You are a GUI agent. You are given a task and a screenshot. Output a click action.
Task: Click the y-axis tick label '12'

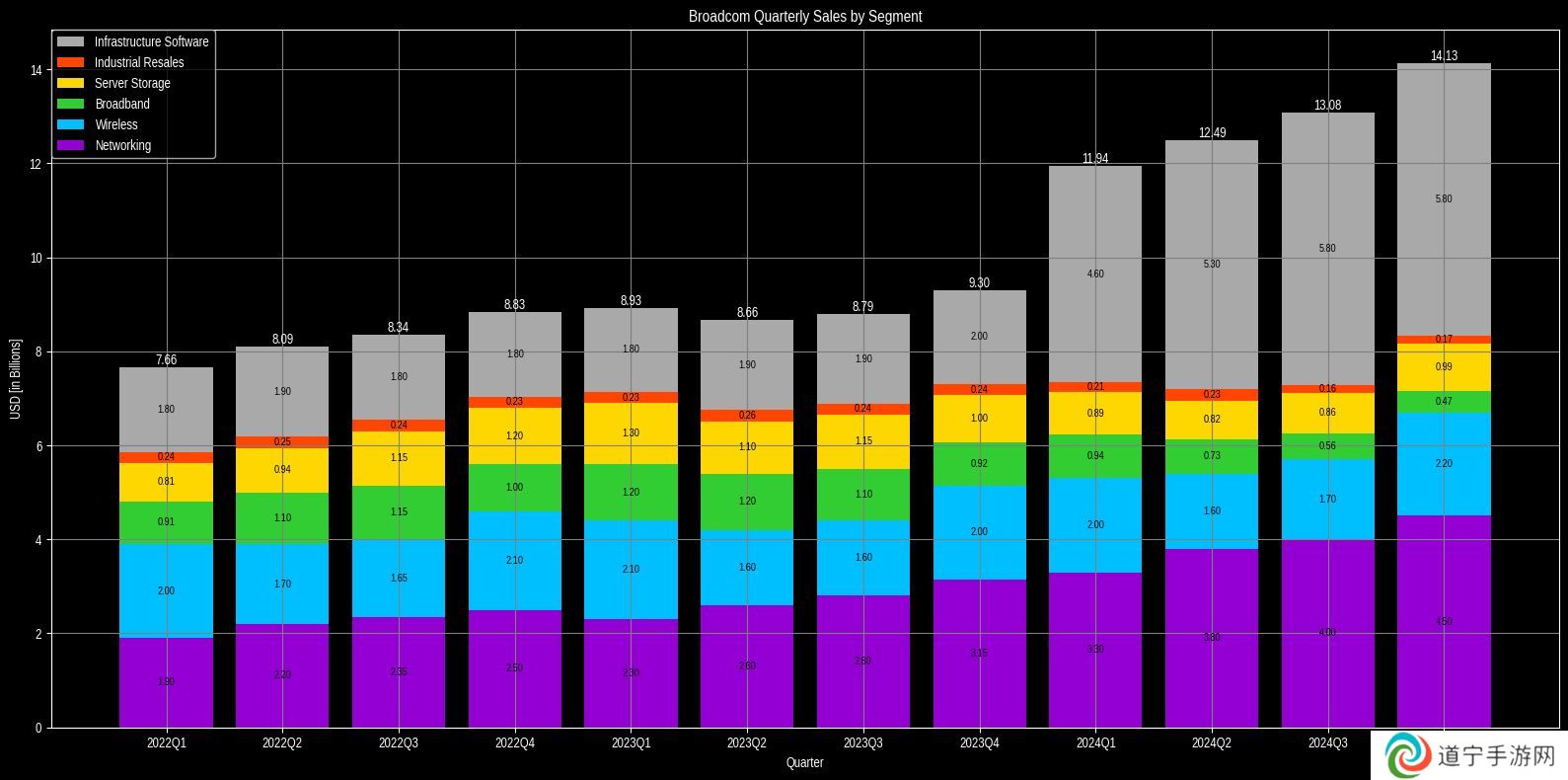pyautogui.click(x=36, y=164)
